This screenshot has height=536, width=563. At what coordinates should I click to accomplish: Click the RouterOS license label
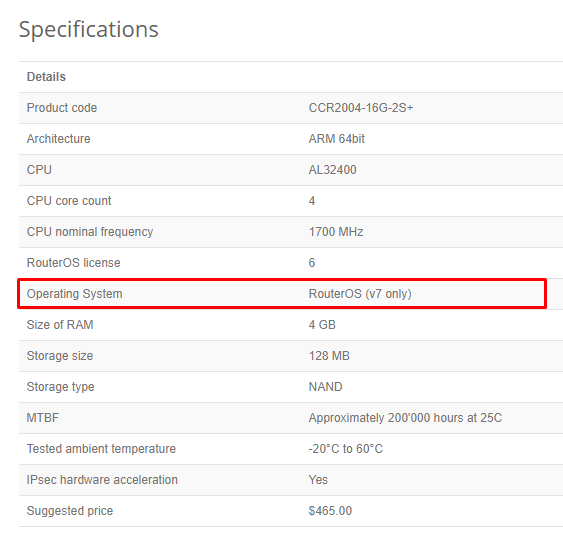74,263
